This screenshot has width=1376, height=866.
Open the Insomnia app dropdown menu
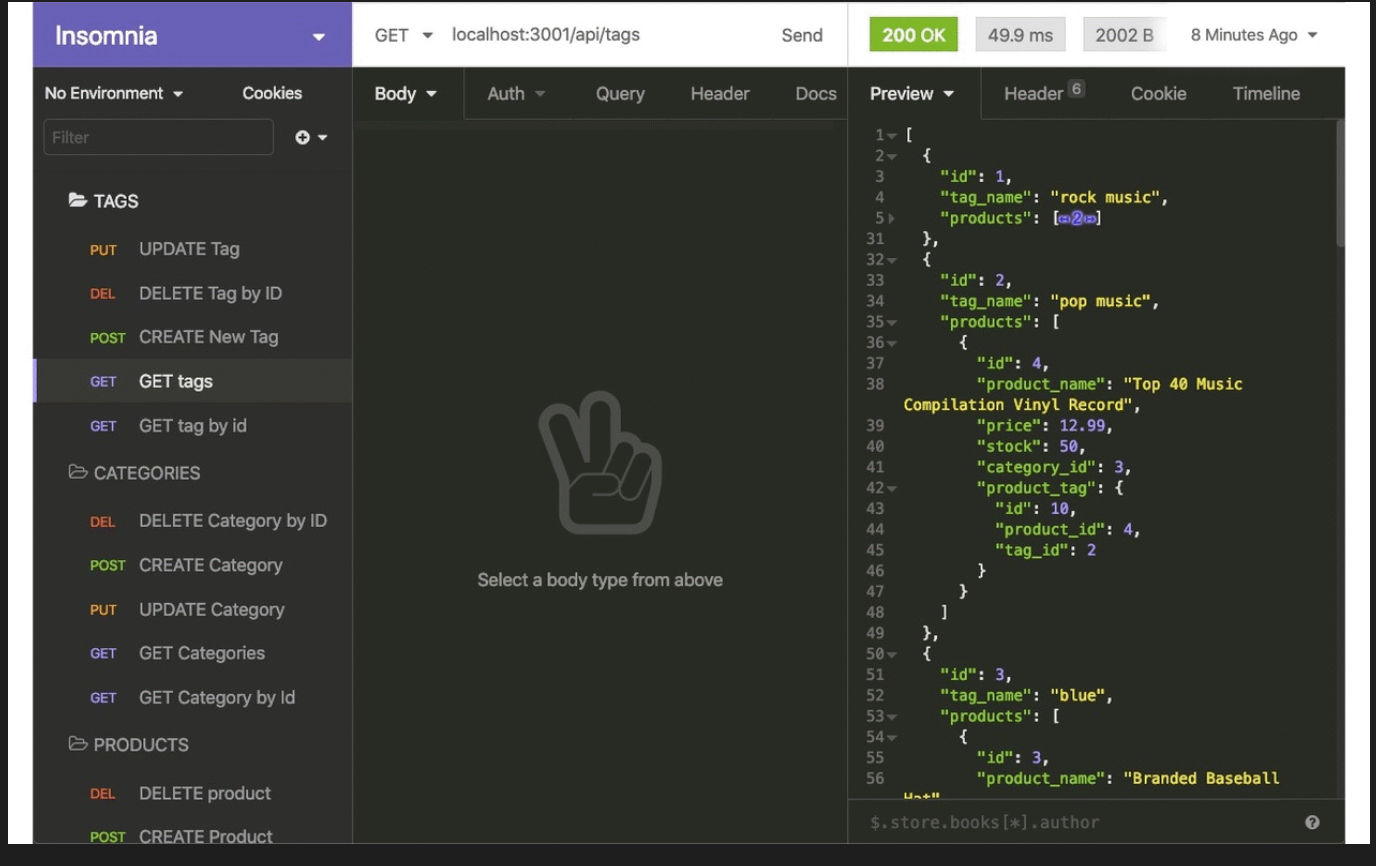(x=318, y=37)
